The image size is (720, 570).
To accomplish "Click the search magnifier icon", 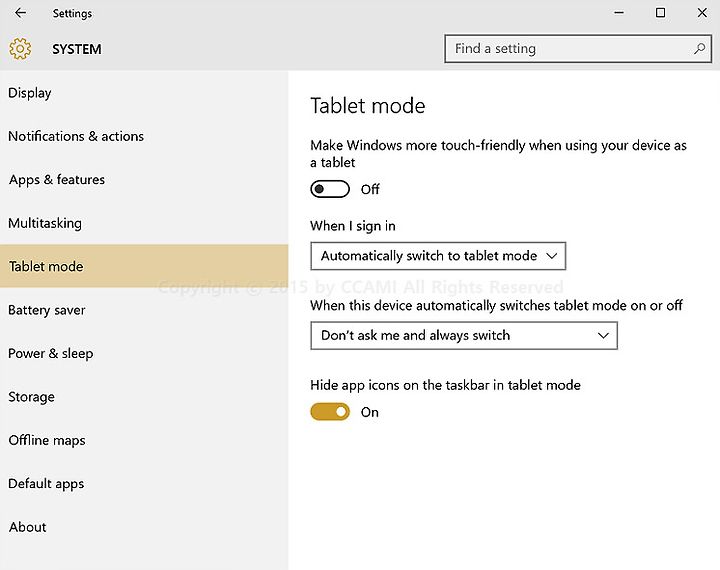I will pos(699,48).
